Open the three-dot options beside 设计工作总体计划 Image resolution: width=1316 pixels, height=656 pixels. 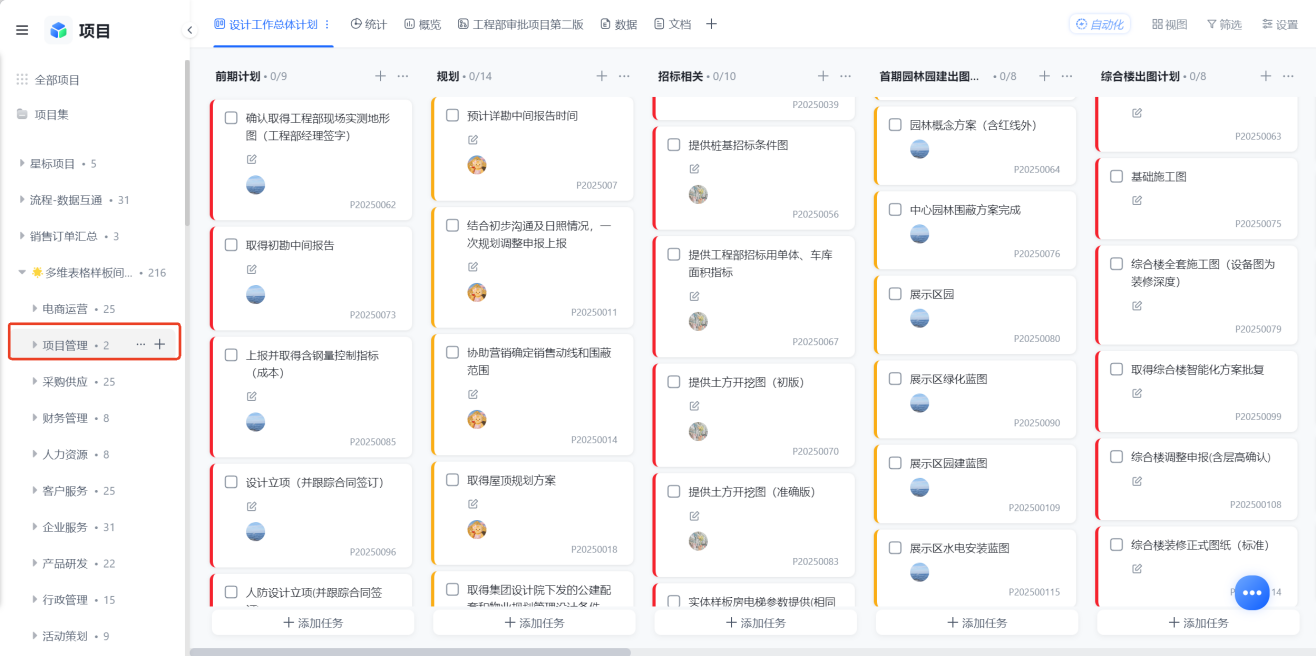click(327, 24)
